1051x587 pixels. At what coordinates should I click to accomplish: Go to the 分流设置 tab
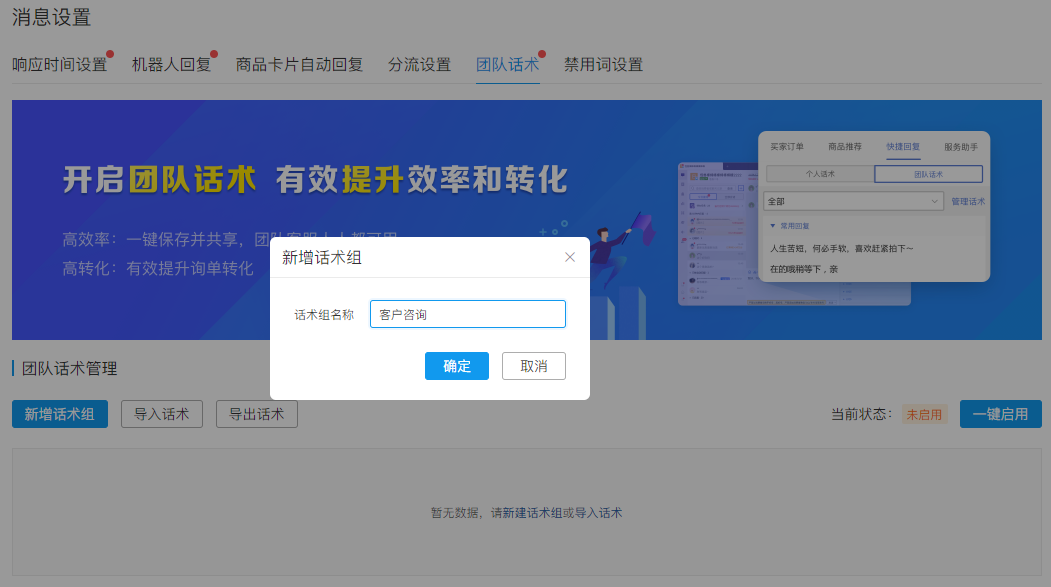point(419,65)
